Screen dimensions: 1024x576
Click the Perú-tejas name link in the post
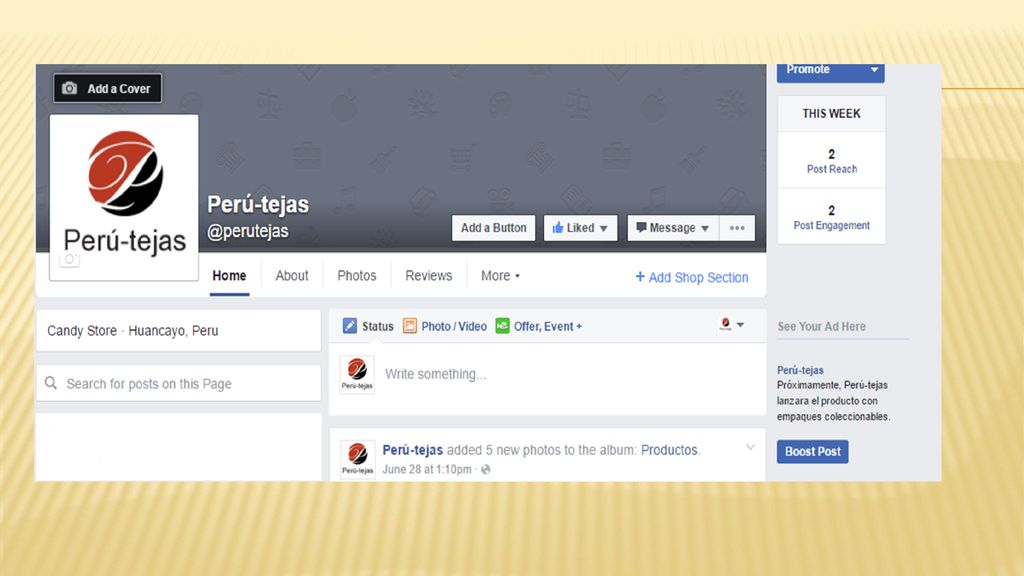[413, 450]
